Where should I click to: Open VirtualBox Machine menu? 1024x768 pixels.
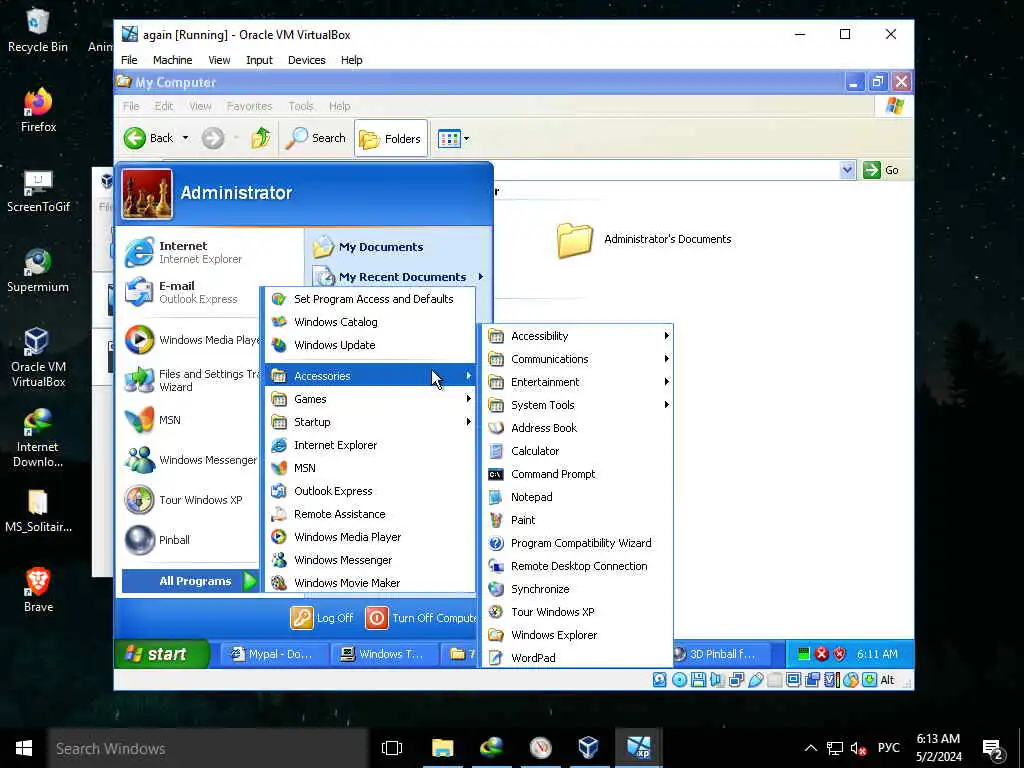click(x=172, y=60)
